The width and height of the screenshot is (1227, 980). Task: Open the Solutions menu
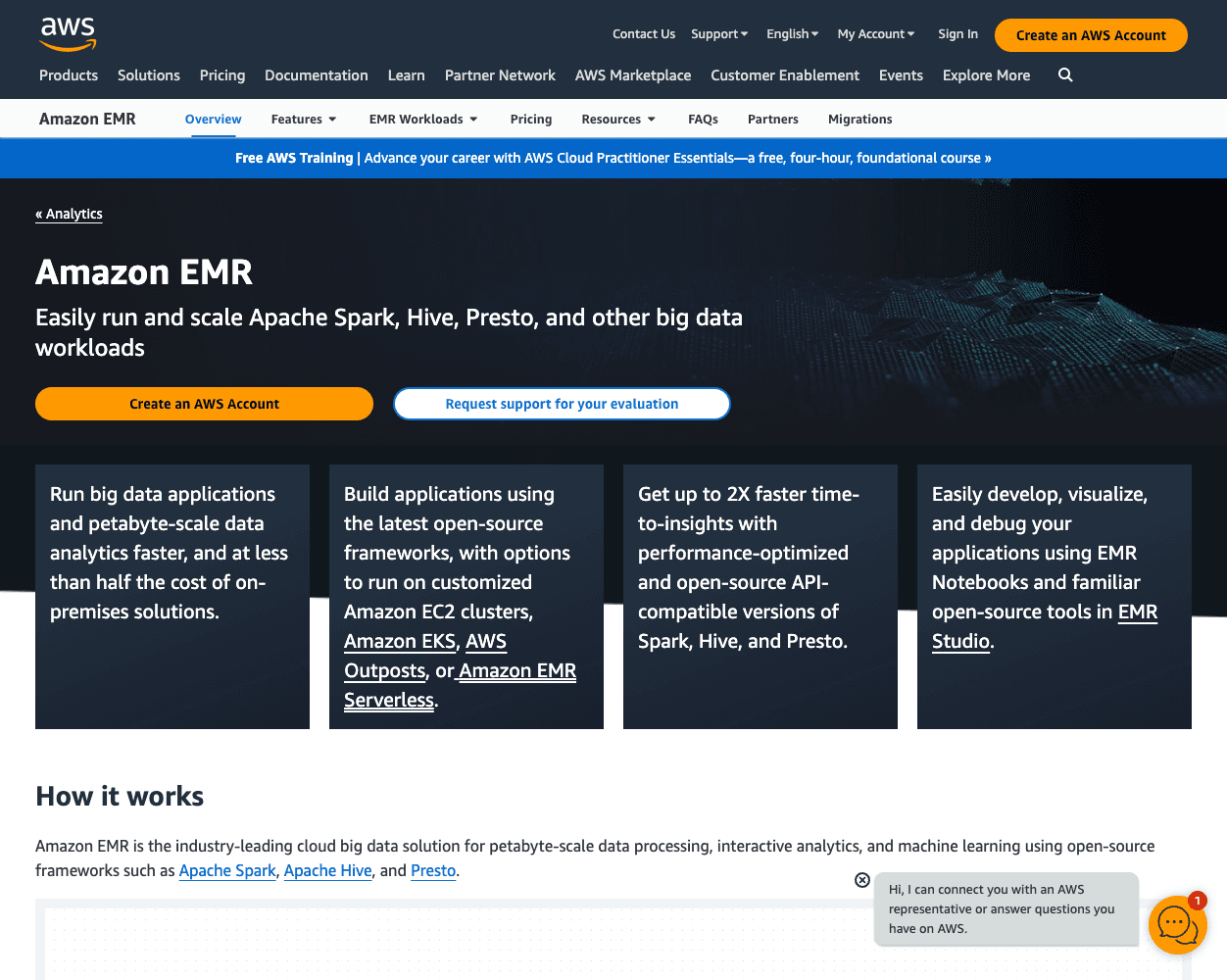click(x=149, y=75)
